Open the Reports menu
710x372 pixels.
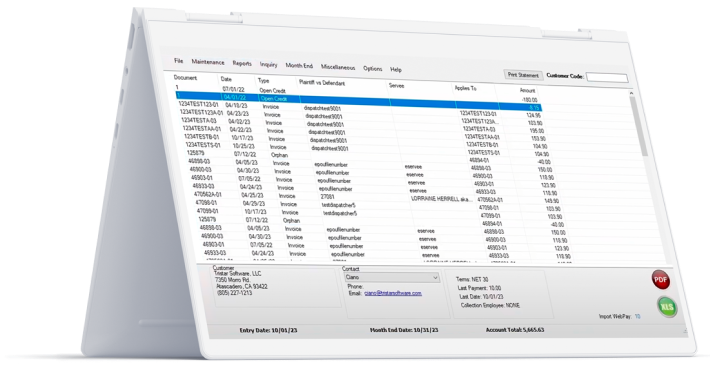(242, 63)
